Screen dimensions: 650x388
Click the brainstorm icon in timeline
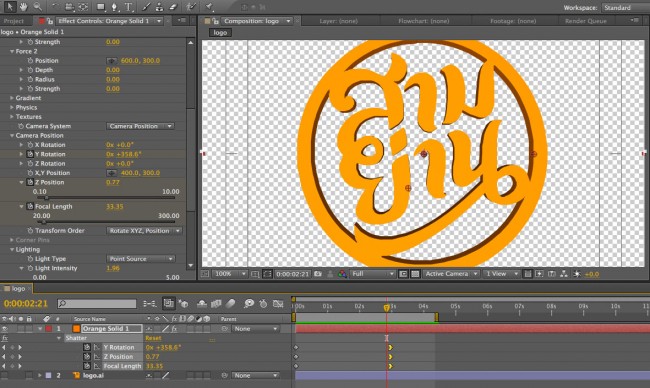249,304
